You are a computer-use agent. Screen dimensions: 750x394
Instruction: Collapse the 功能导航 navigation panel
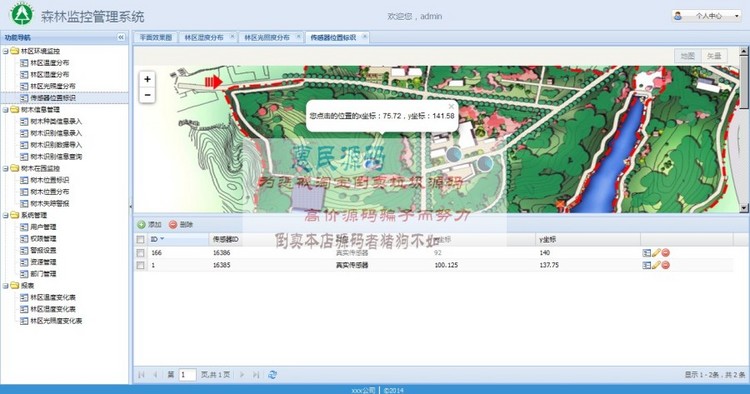click(121, 37)
